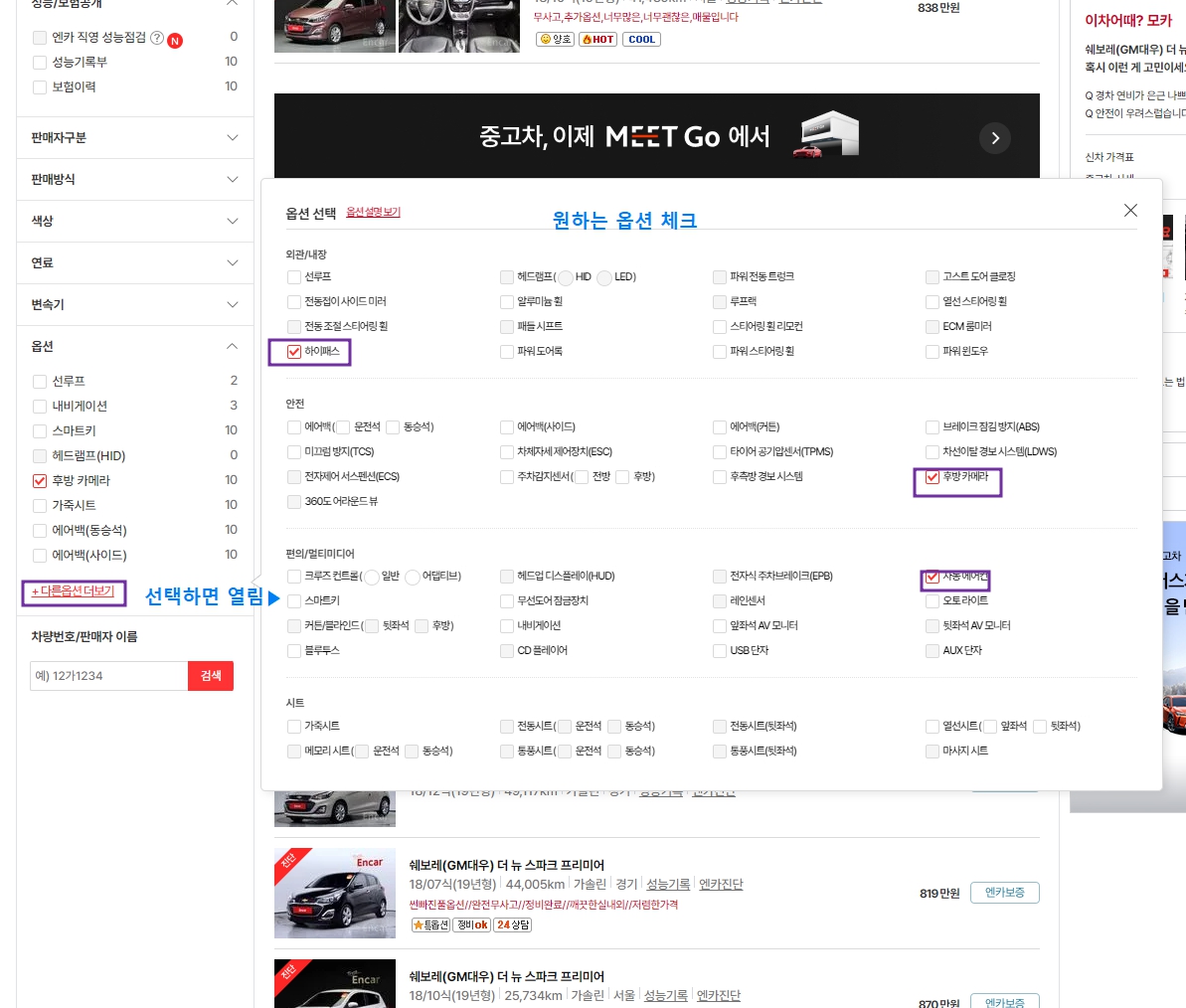Screen dimensions: 1186x1008
Task: Check 내비게이션 in the sidebar options
Action: click(x=40, y=406)
